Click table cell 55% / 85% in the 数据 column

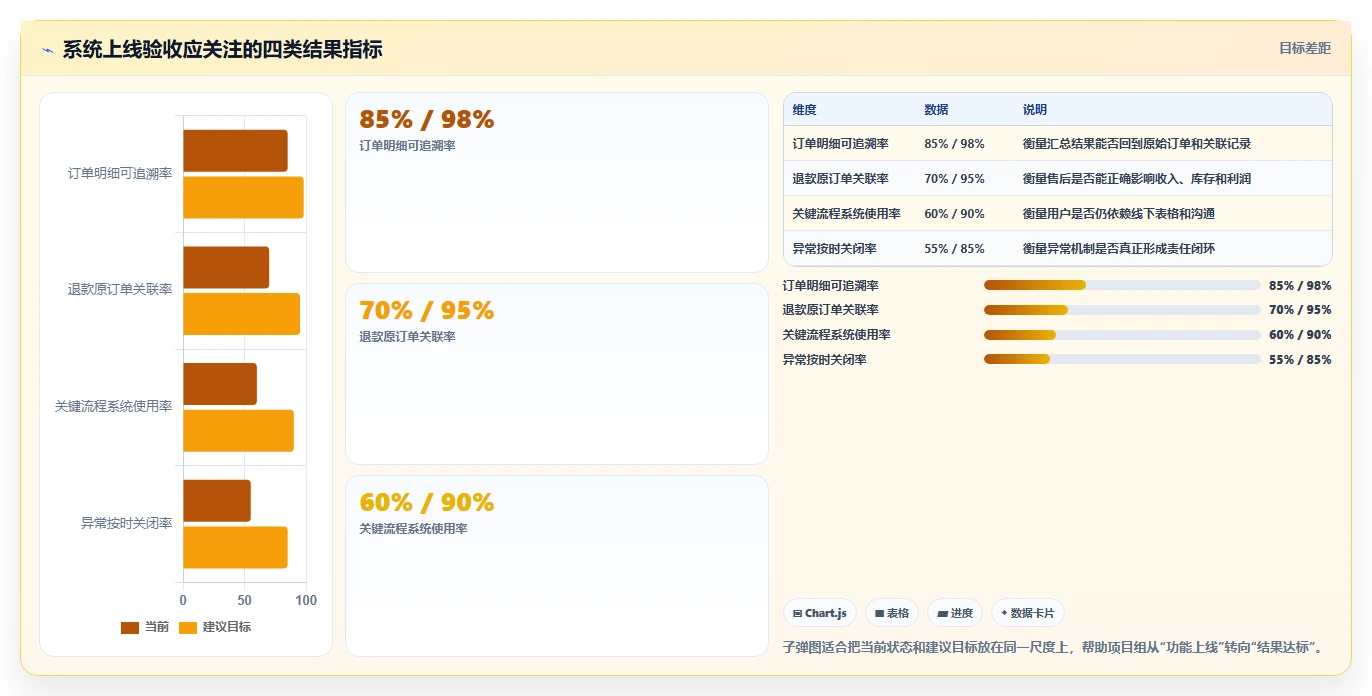pos(955,249)
